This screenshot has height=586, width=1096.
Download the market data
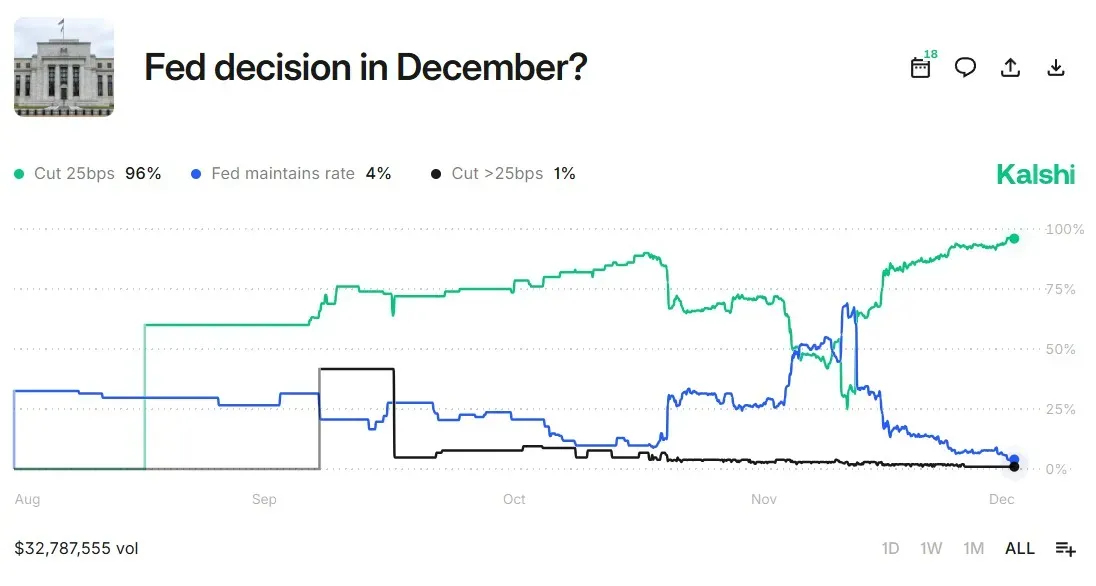click(1055, 67)
